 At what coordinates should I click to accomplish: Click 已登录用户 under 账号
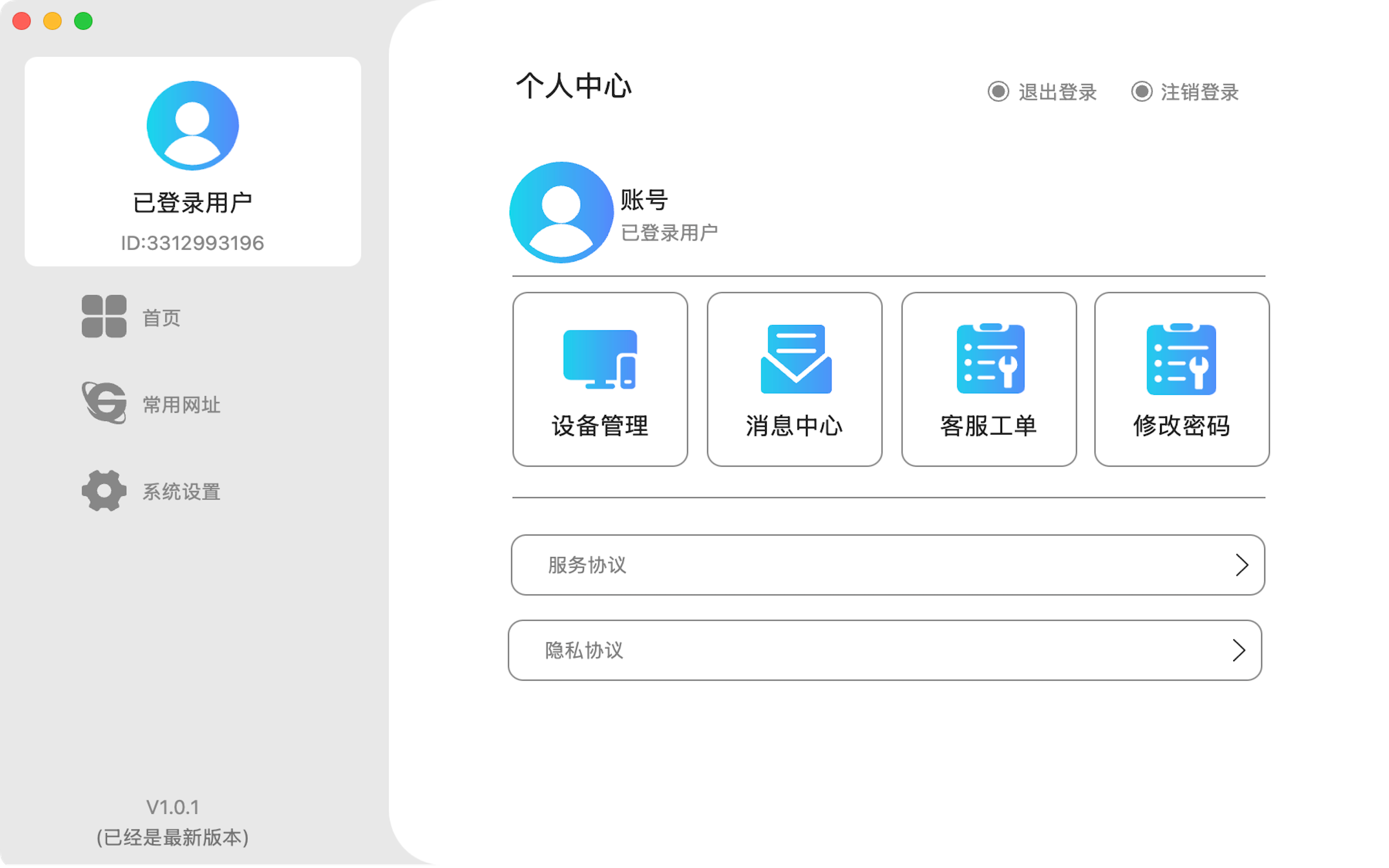pyautogui.click(x=669, y=233)
